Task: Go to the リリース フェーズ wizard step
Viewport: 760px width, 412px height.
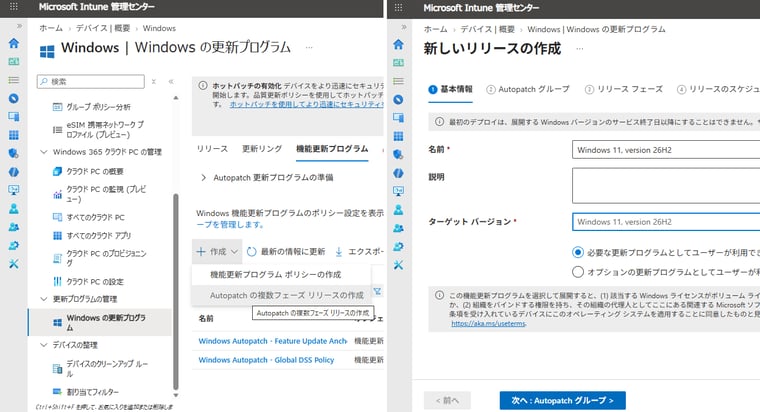Action: coord(623,89)
